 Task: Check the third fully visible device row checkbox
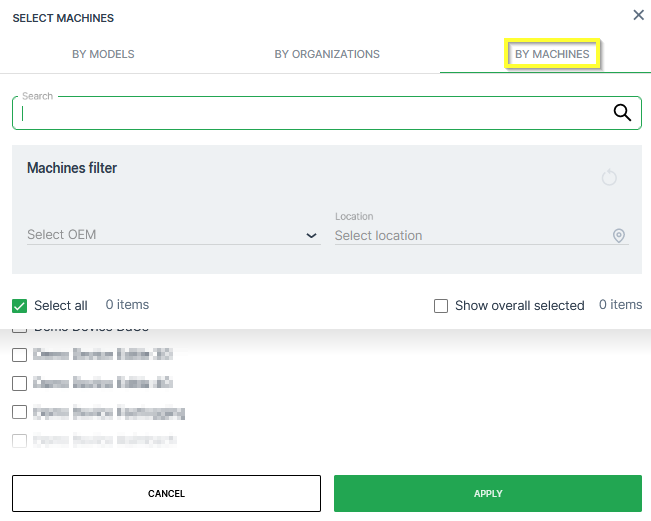point(19,412)
